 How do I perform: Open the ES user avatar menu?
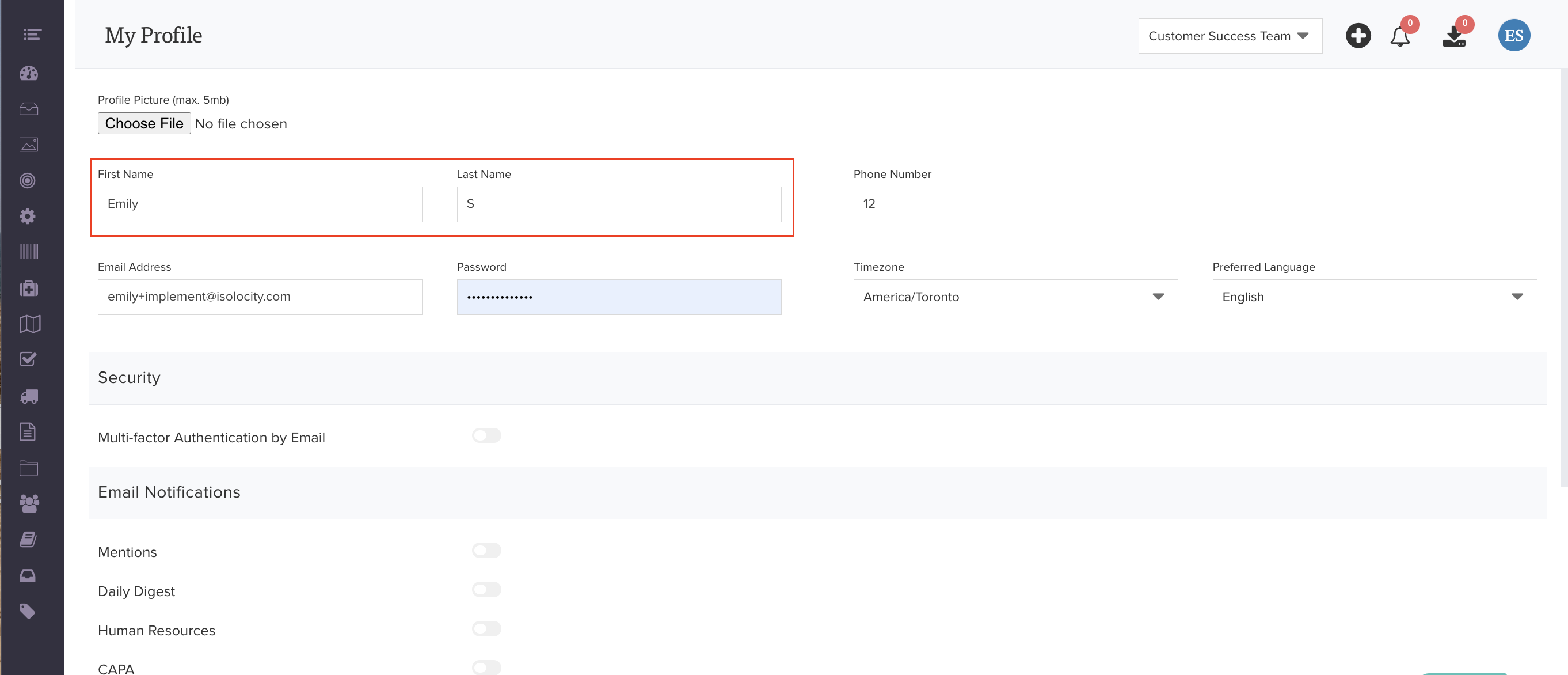[1513, 35]
